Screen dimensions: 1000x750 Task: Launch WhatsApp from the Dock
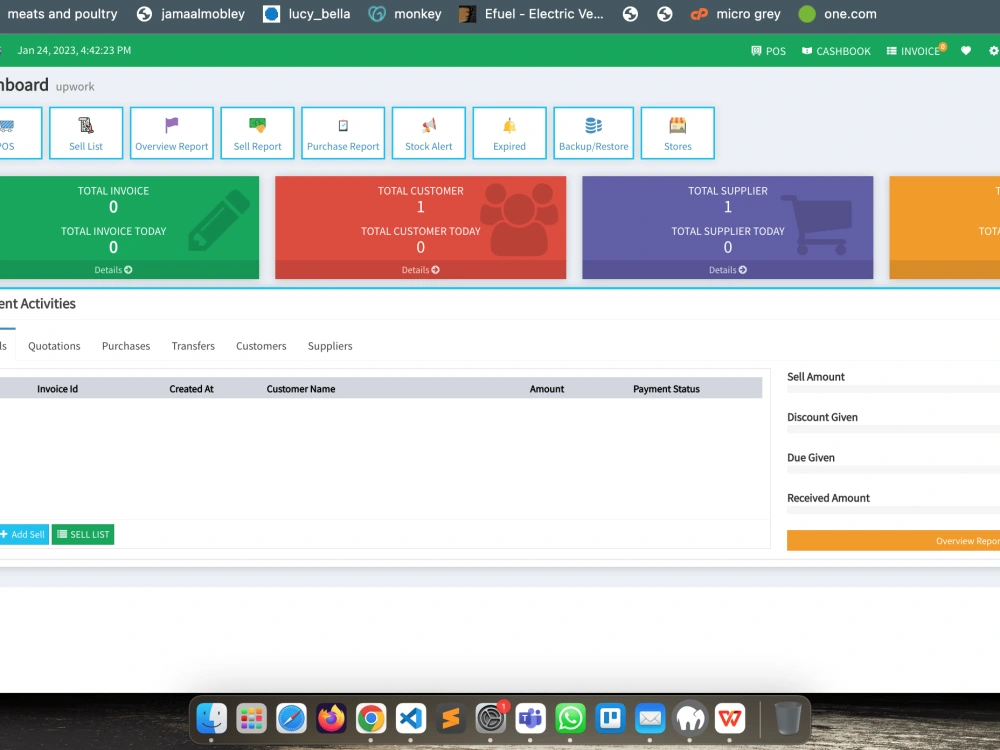click(570, 719)
